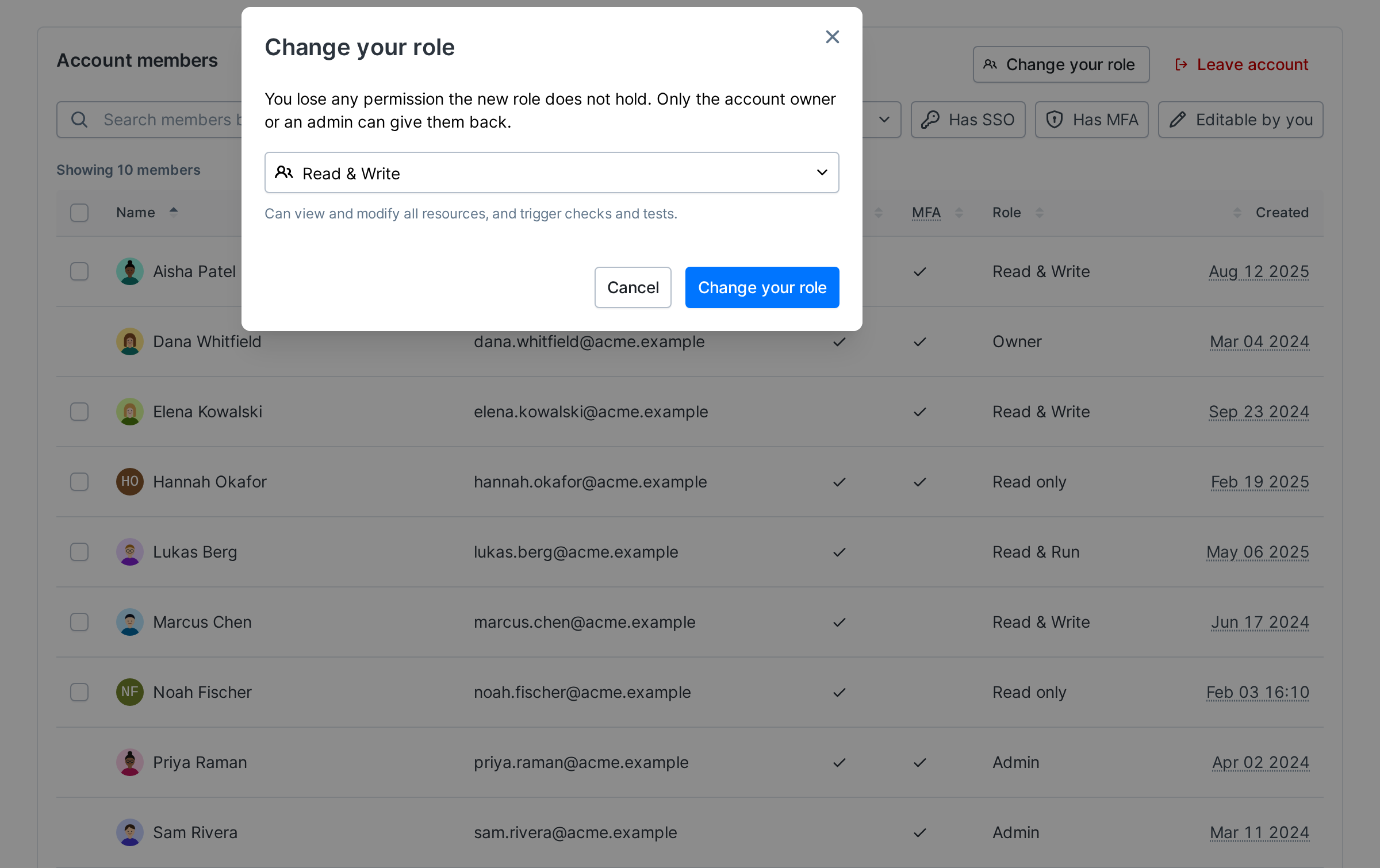Click Elena Kowalski's Read & Write role
The width and height of the screenshot is (1380, 868).
point(1041,412)
